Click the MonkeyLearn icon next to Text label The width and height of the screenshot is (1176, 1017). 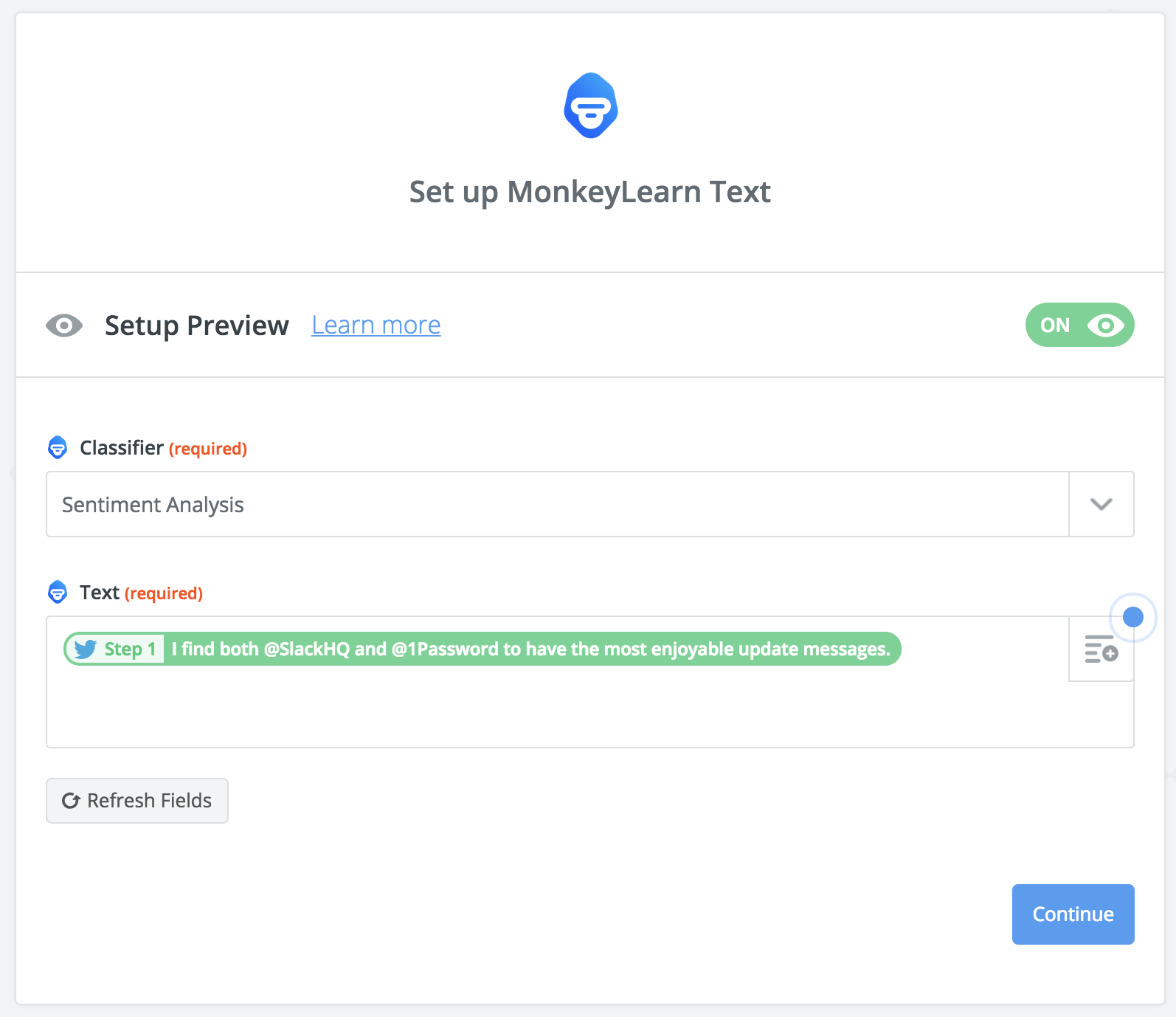point(58,592)
